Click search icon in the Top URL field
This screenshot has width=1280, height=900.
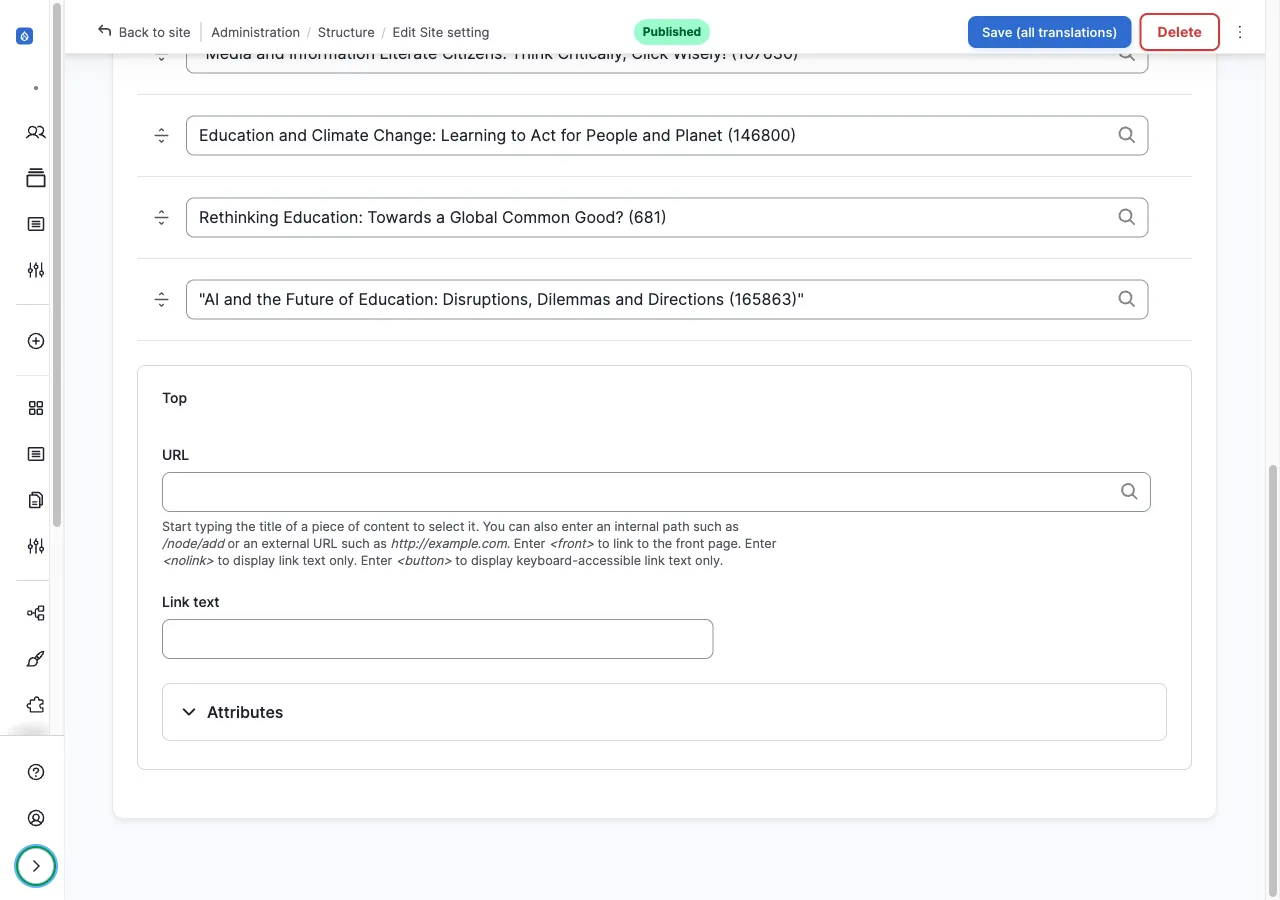1128,491
